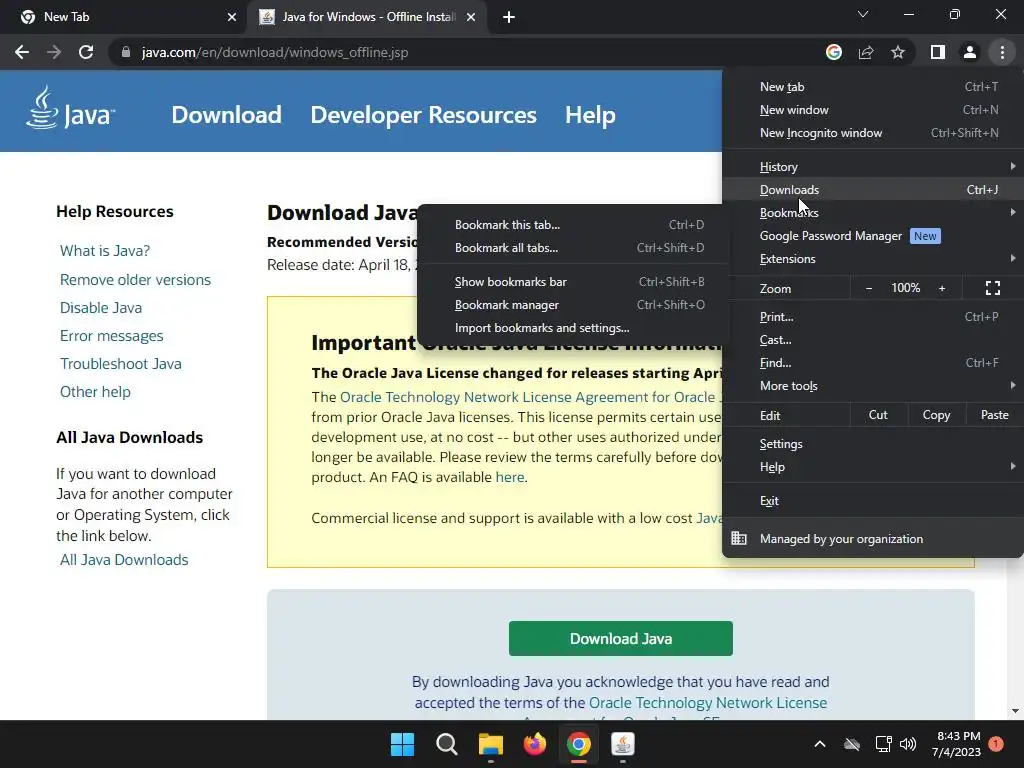This screenshot has height=768, width=1024.
Task: Close the Java for Windows tab
Action: pyautogui.click(x=471, y=17)
